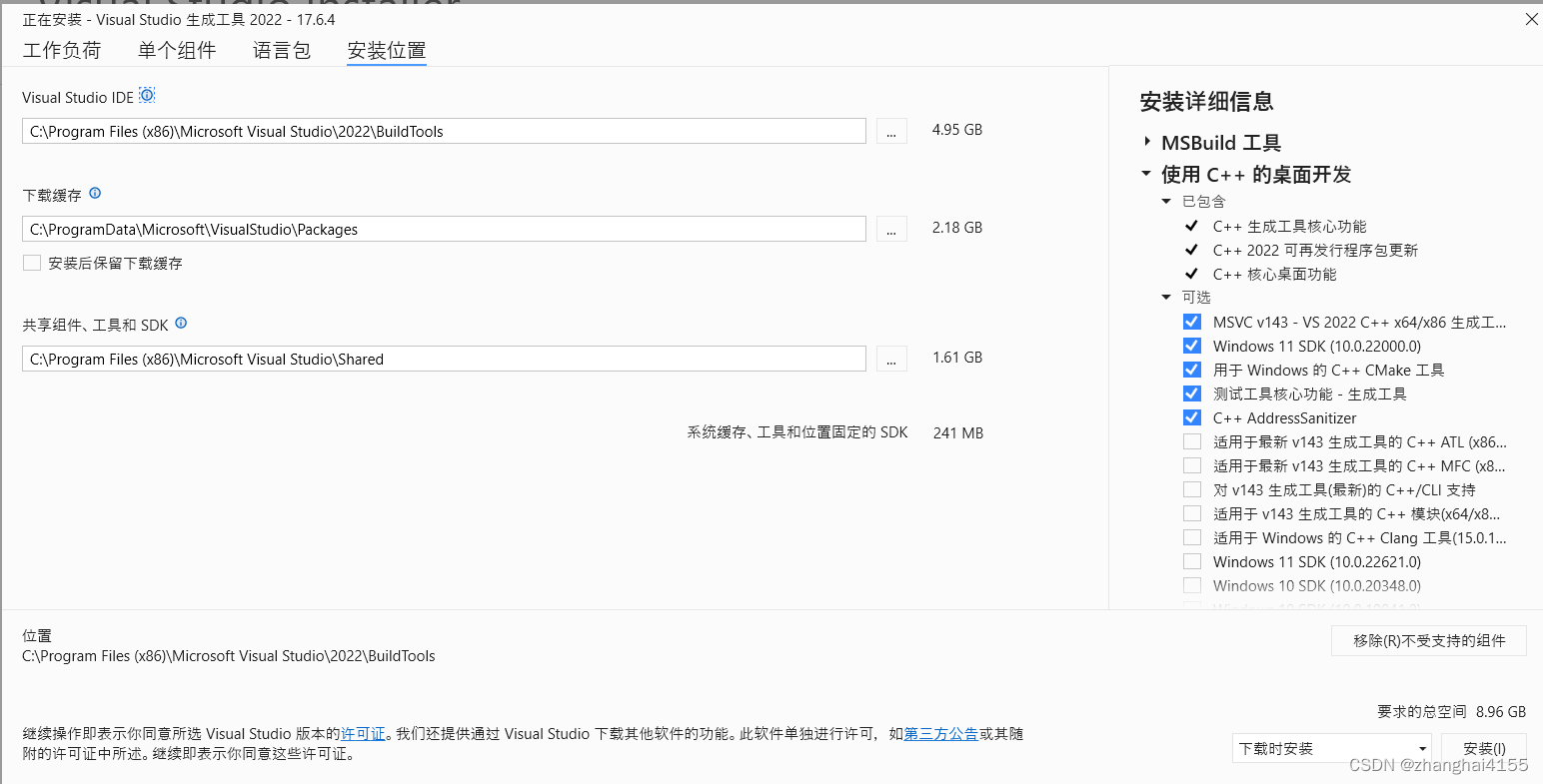Enable C++ 模块 for v143 build tools
Image resolution: width=1543 pixels, height=784 pixels.
point(1191,513)
